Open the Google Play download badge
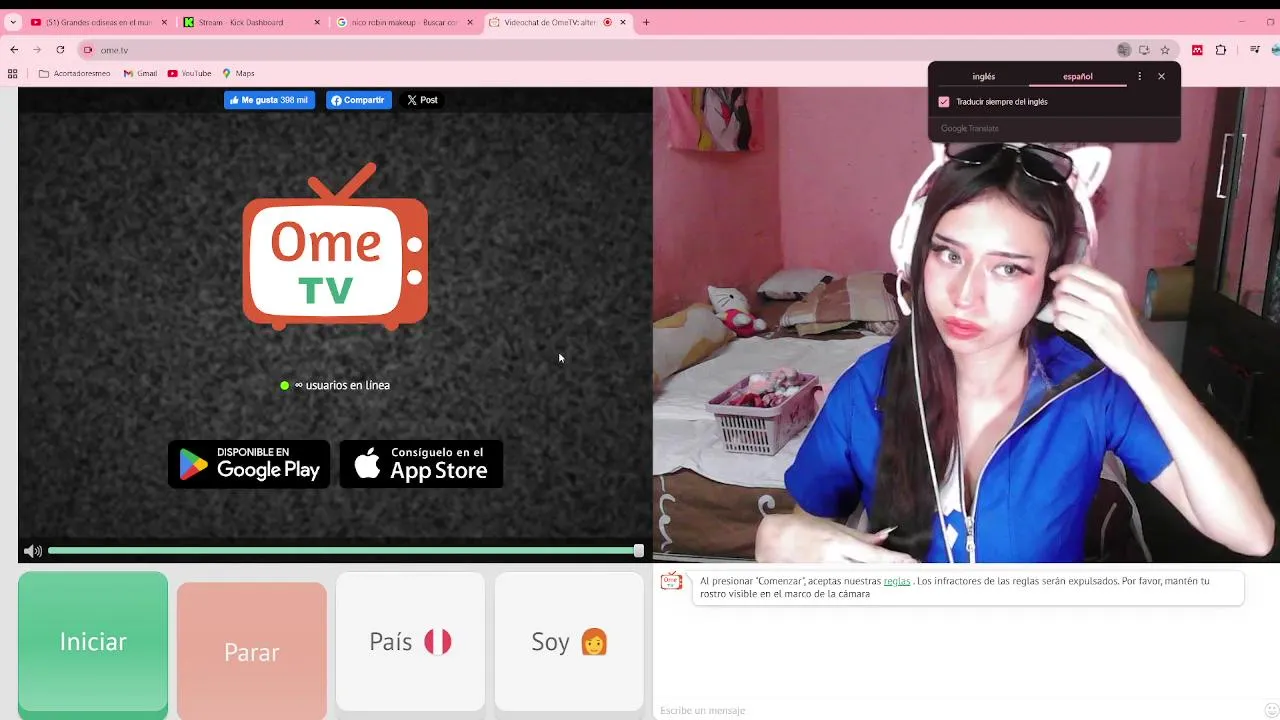Screen dimensions: 1280x720 tap(249, 464)
